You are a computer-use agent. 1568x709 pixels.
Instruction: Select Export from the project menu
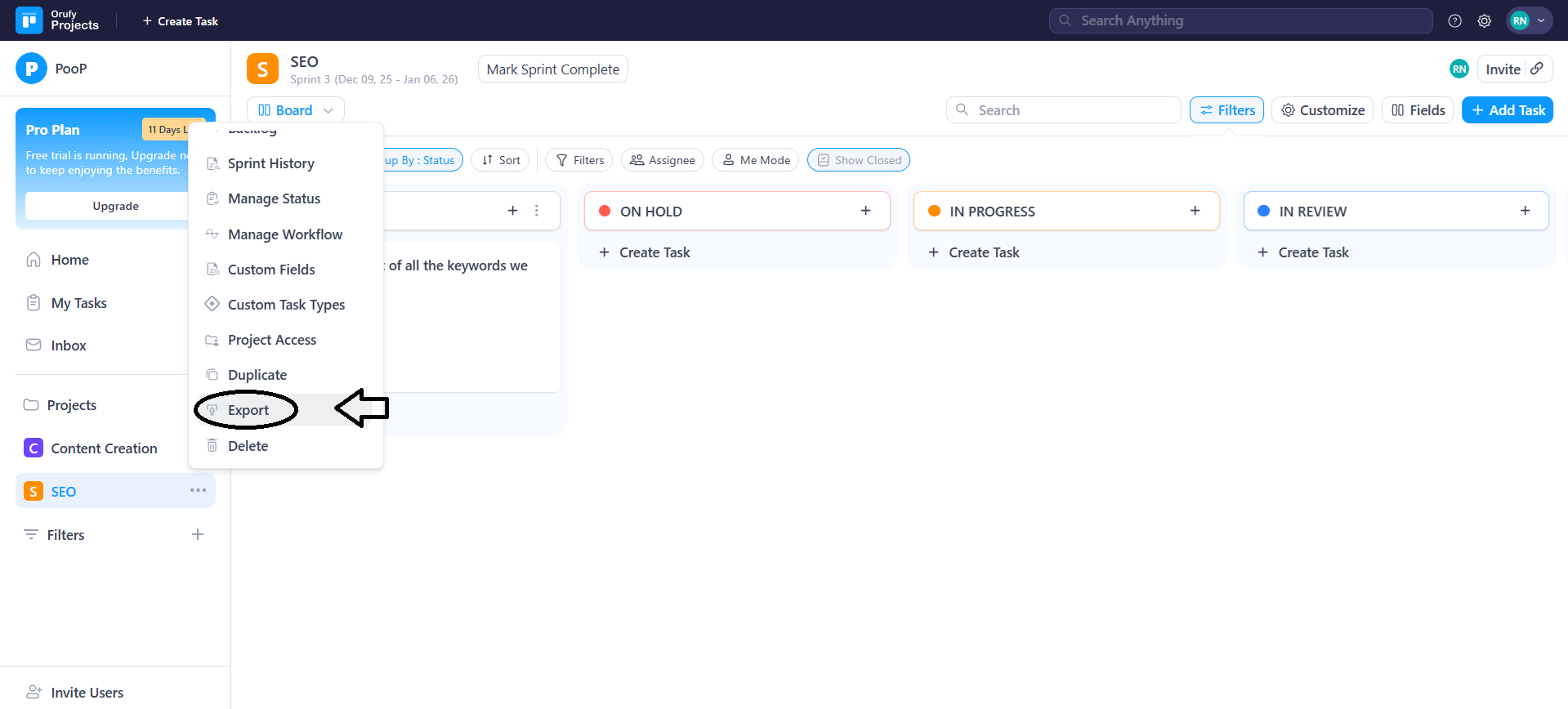click(x=248, y=410)
